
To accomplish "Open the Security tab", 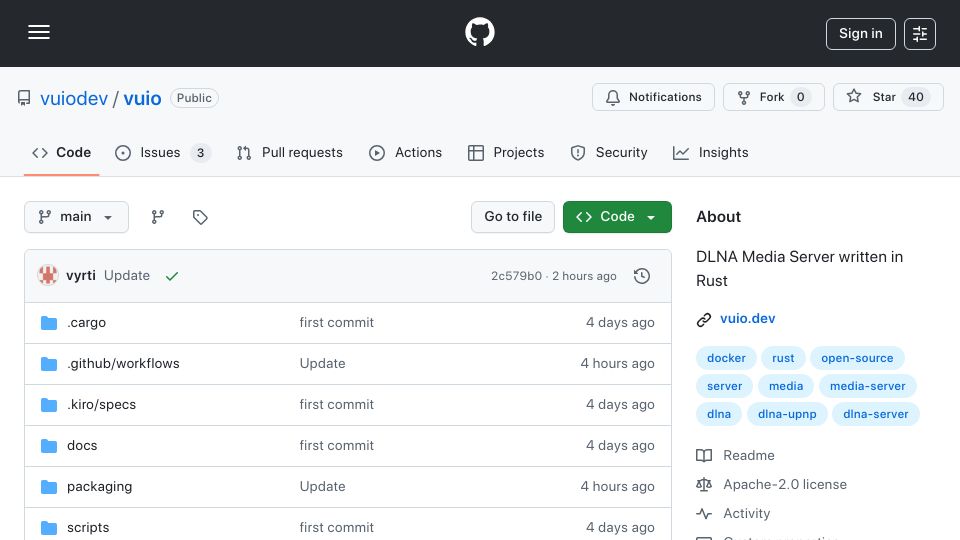I will pyautogui.click(x=609, y=152).
